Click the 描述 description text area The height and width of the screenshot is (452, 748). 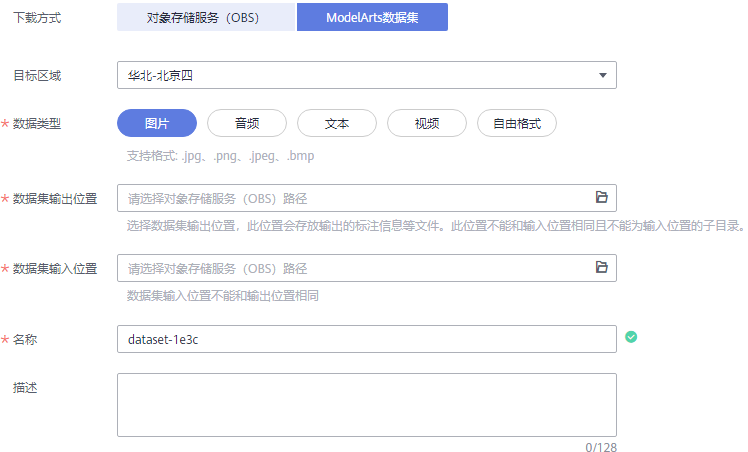pos(366,405)
